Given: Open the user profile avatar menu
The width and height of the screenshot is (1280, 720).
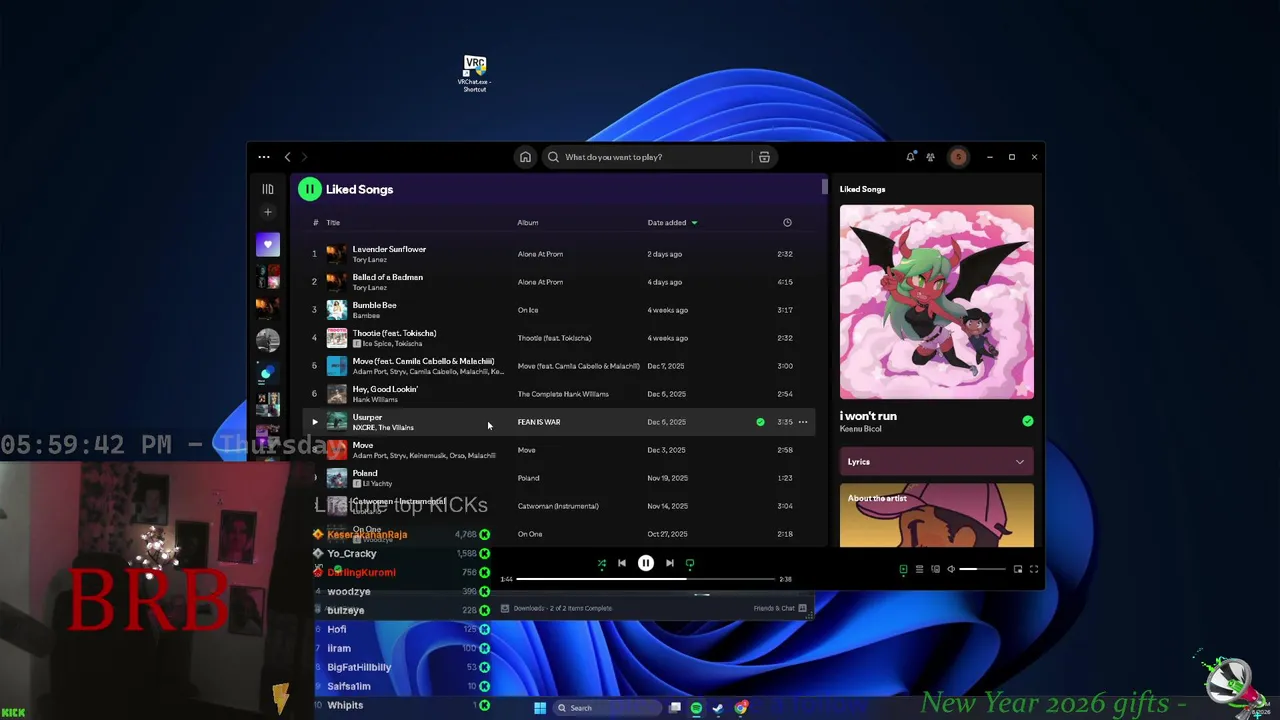Looking at the screenshot, I should pyautogui.click(x=958, y=157).
